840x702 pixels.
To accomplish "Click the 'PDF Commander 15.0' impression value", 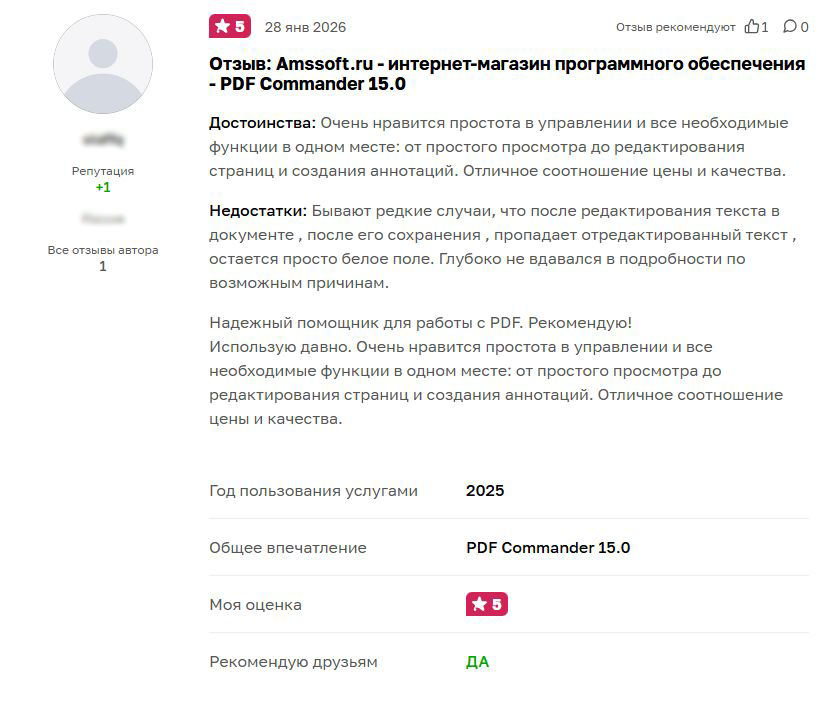I will point(548,548).
